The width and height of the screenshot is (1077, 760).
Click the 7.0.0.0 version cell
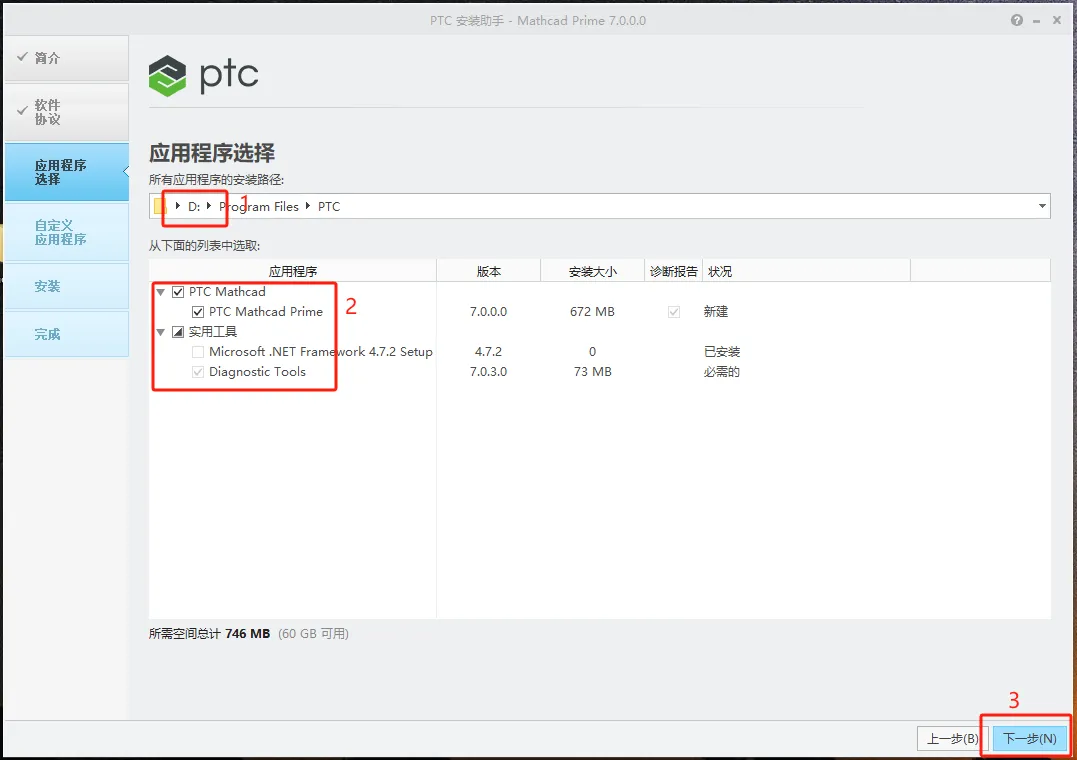(488, 312)
